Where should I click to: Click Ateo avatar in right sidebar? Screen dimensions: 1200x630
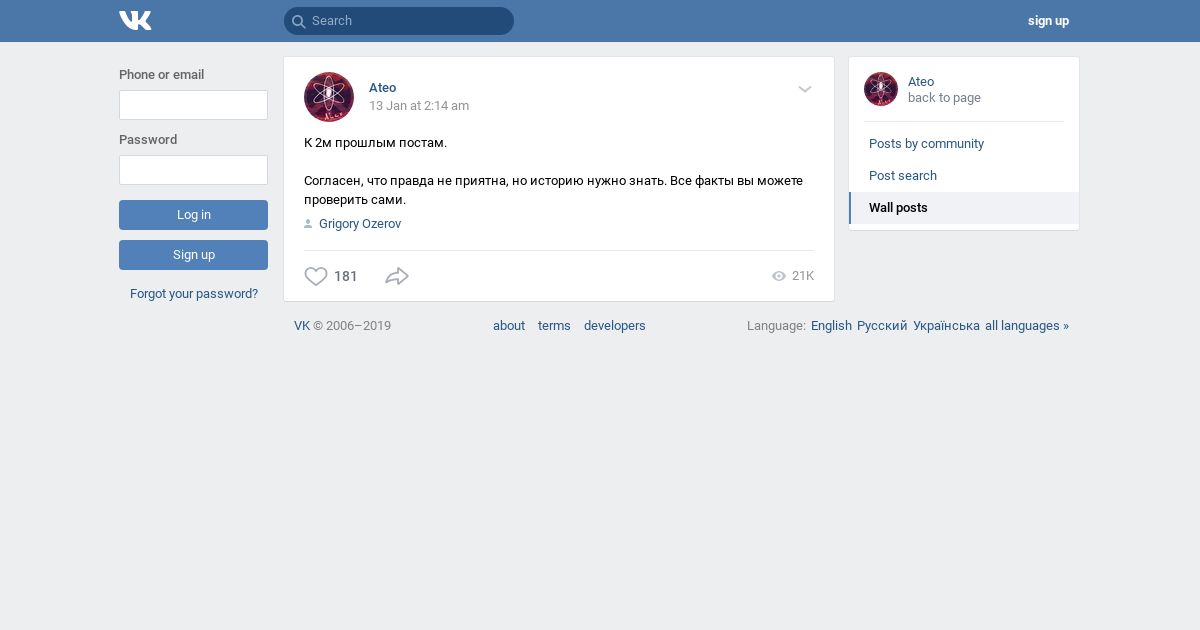[x=881, y=89]
